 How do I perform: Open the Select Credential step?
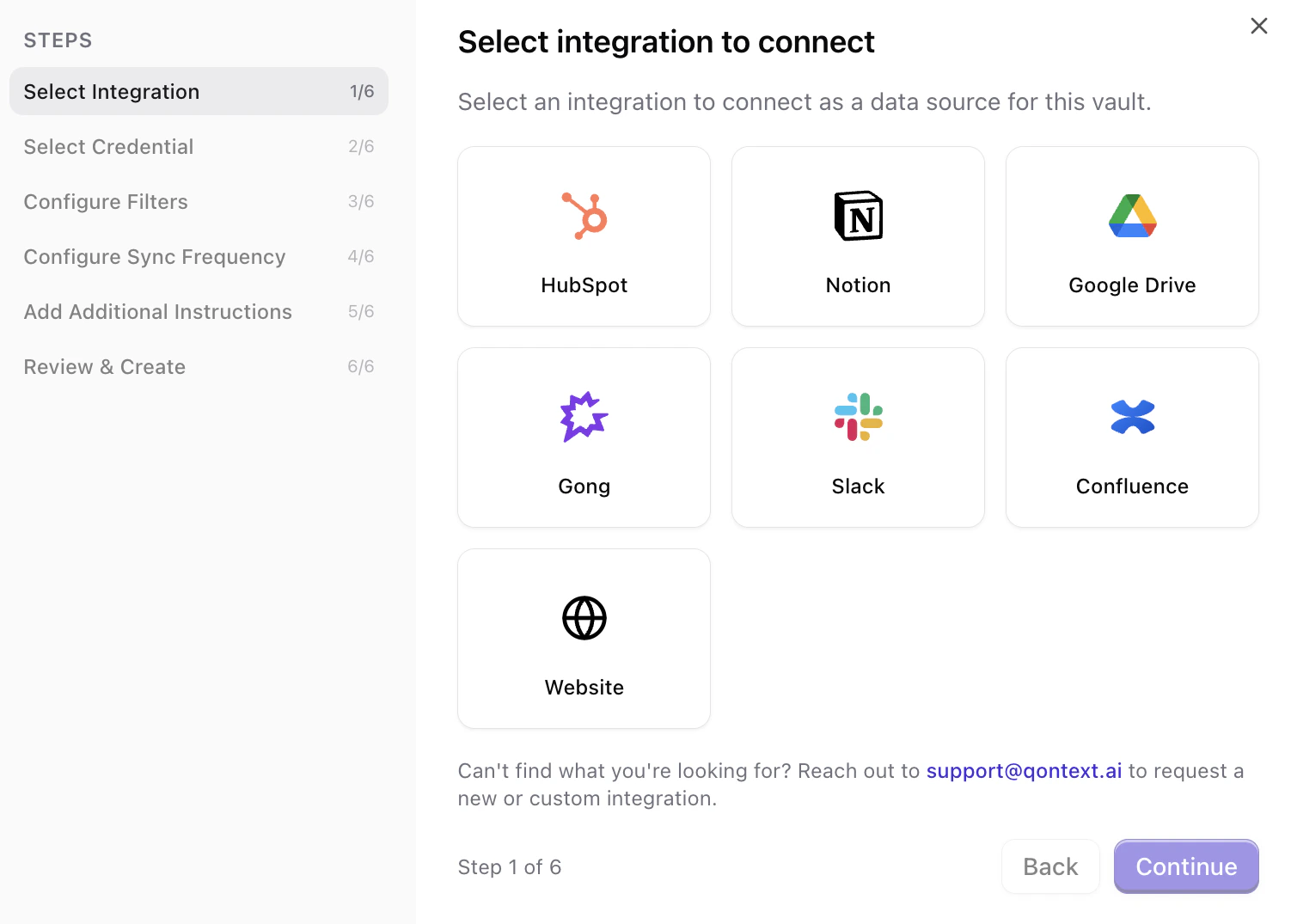pyautogui.click(x=108, y=146)
